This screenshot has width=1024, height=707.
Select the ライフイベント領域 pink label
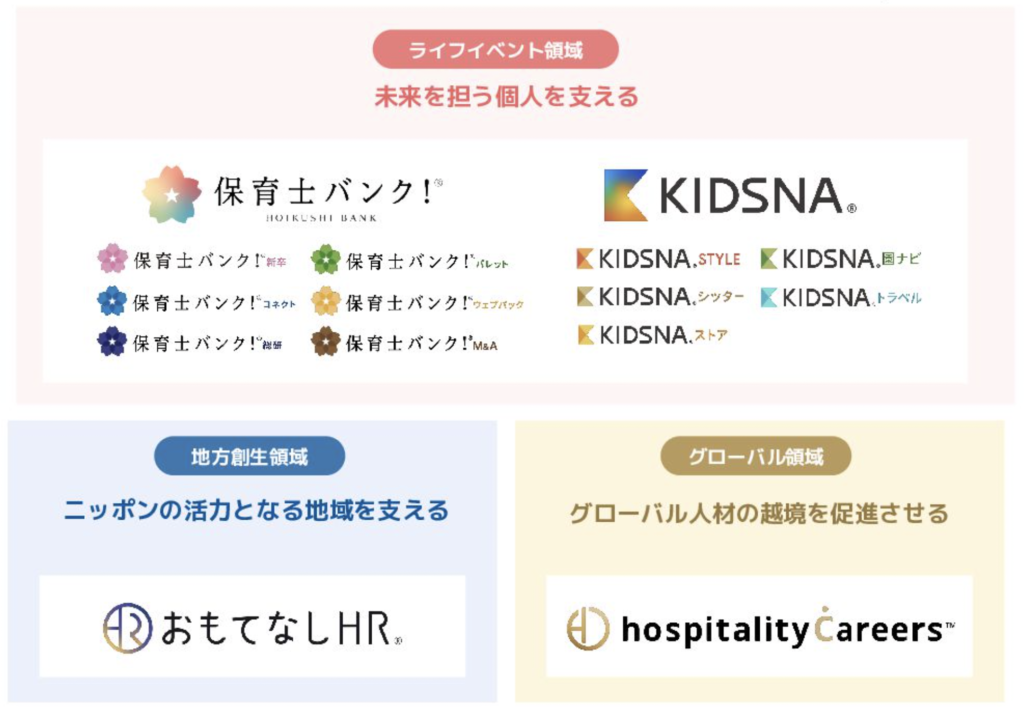495,50
